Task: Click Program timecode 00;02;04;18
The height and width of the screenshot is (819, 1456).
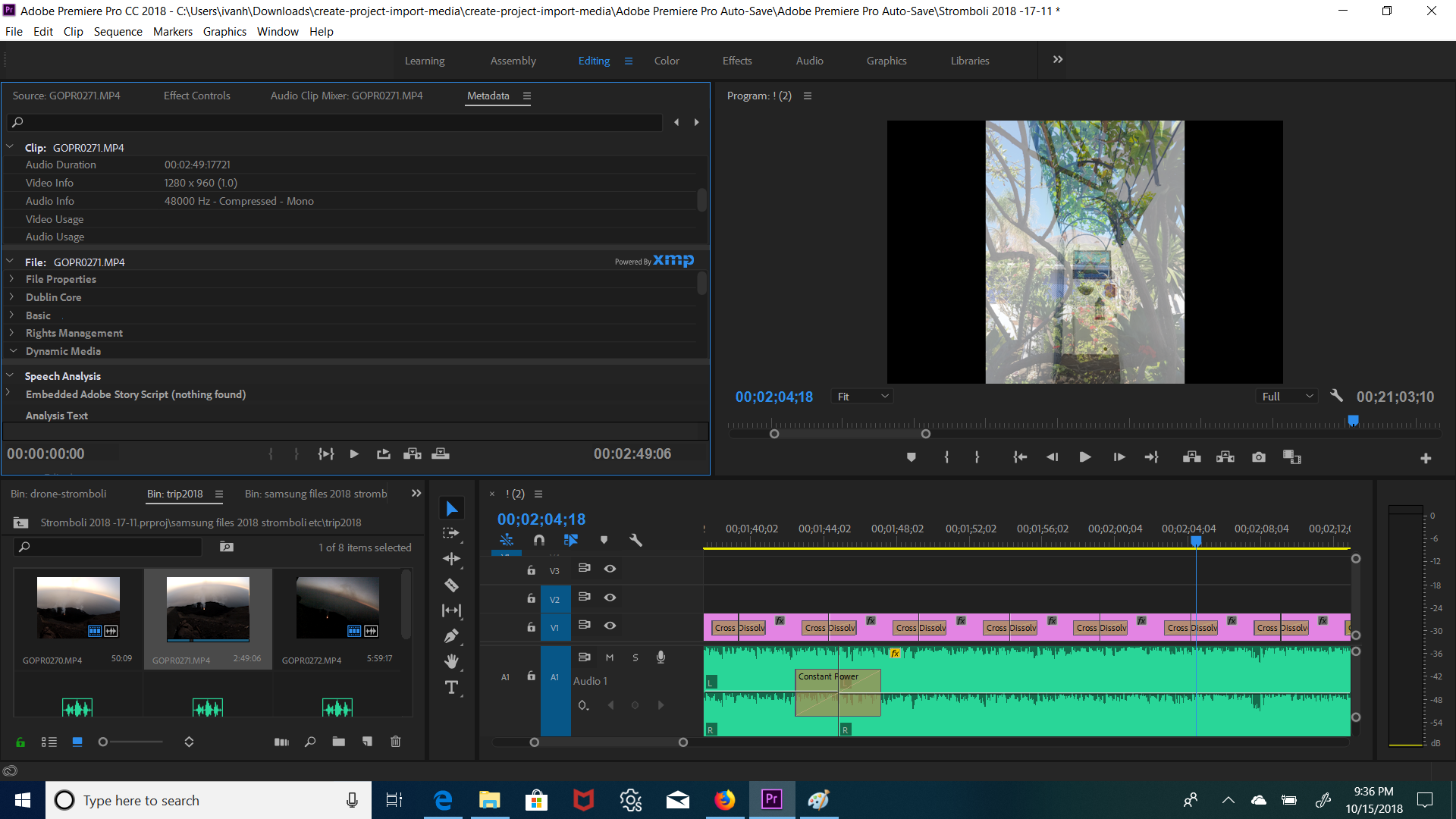Action: click(x=773, y=397)
